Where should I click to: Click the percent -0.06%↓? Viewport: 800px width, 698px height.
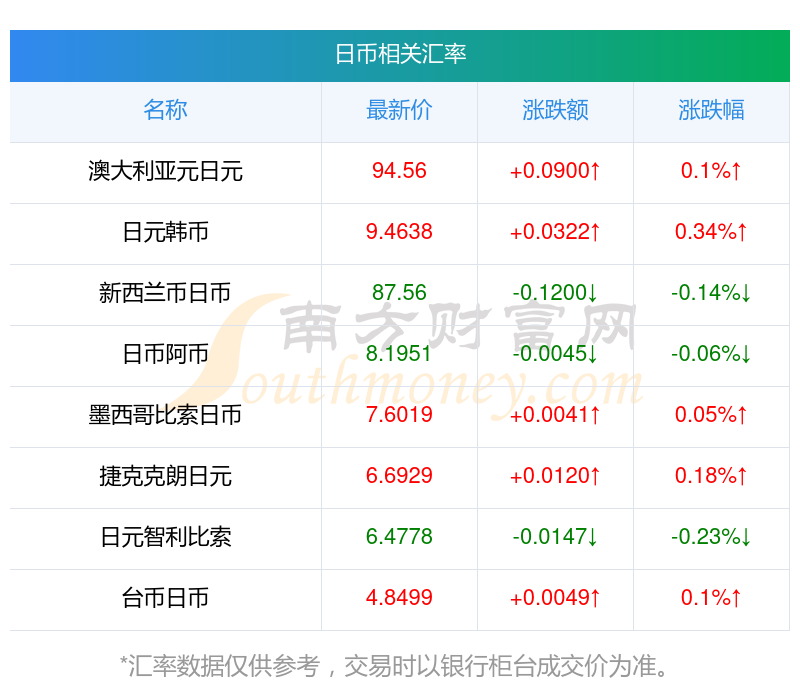711,354
